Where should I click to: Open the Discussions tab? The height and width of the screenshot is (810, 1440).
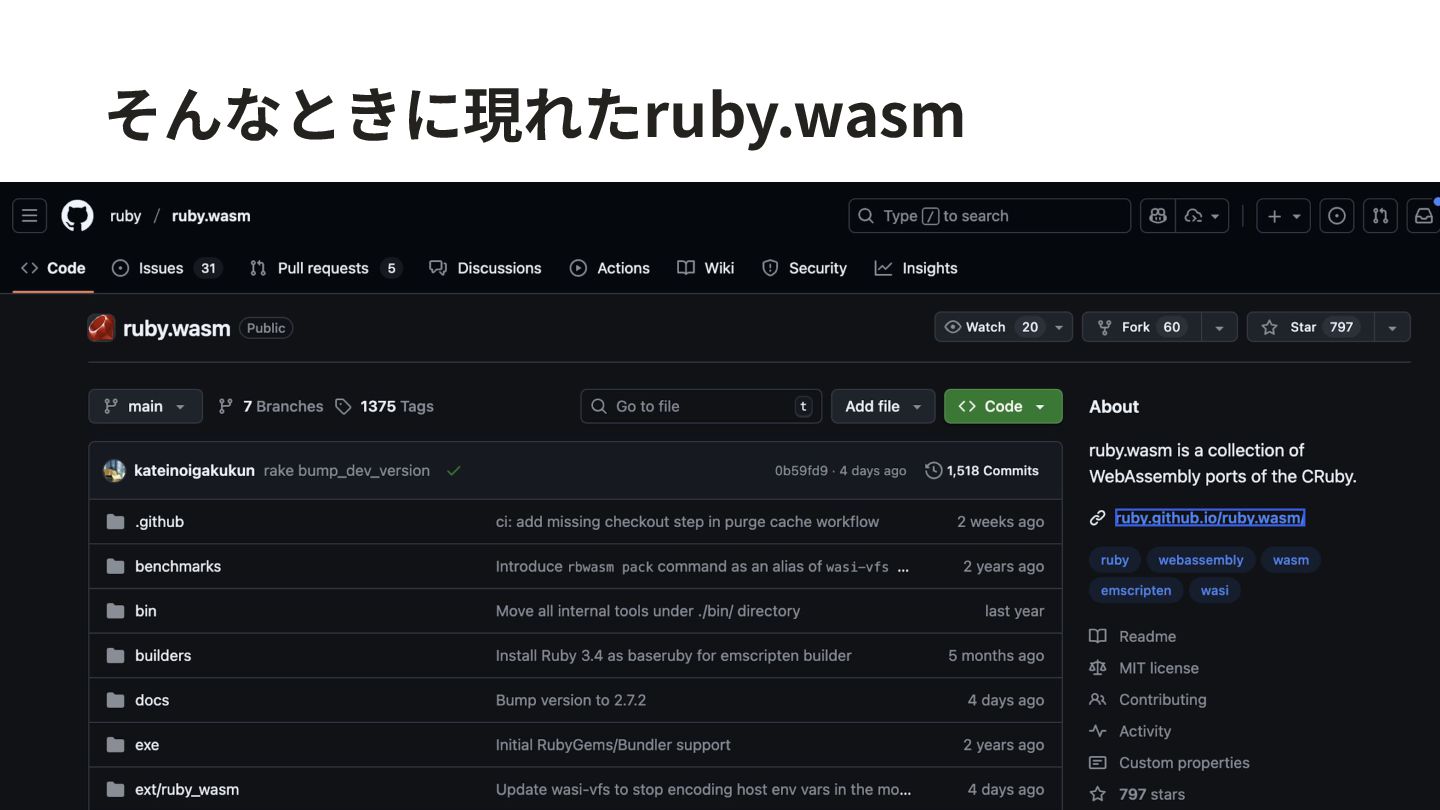coord(485,268)
